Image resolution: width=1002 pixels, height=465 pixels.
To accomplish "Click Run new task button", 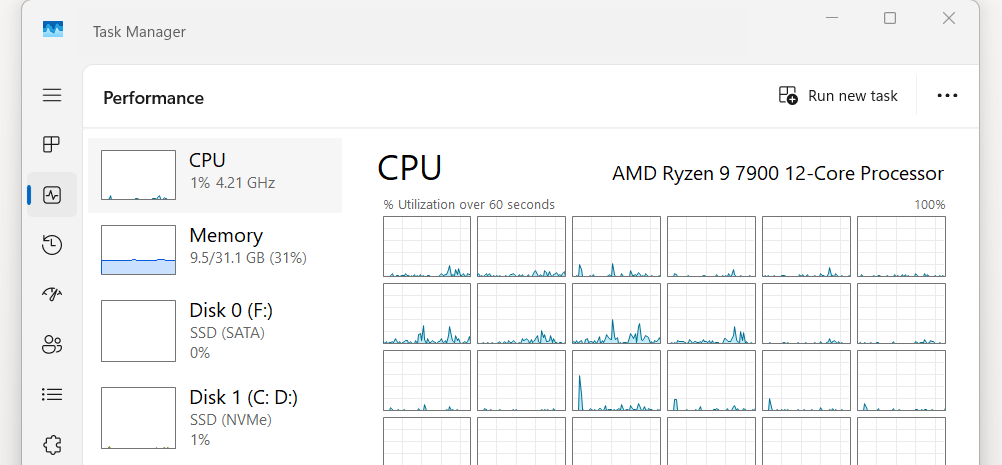I will (838, 96).
